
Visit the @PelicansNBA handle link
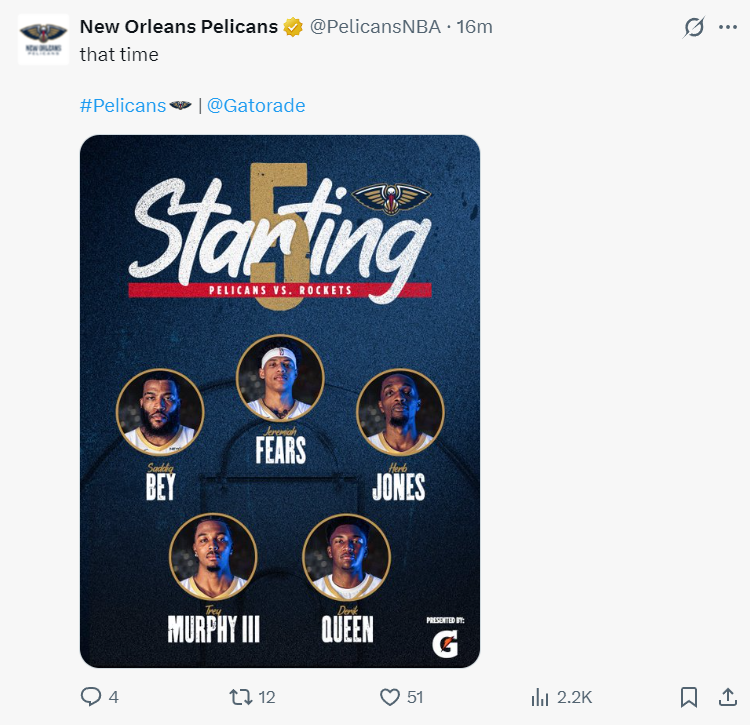375,27
